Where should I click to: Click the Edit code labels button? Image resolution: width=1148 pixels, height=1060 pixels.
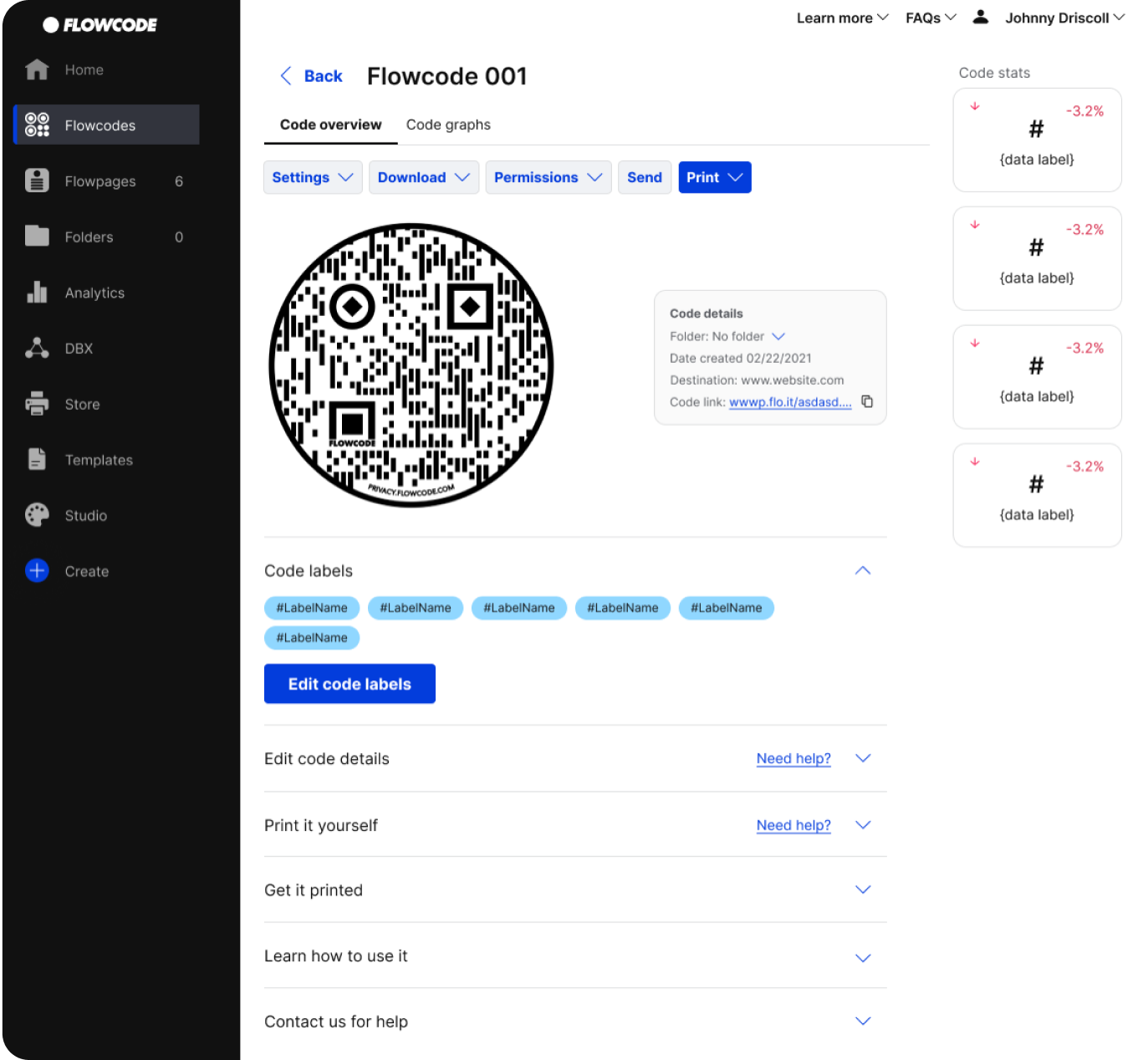coord(350,684)
